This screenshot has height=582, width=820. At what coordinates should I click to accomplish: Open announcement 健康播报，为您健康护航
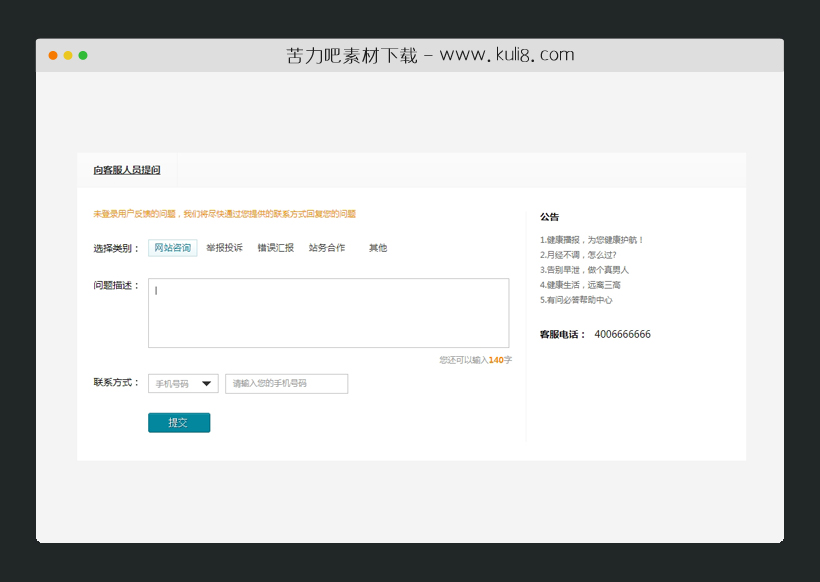(x=592, y=240)
